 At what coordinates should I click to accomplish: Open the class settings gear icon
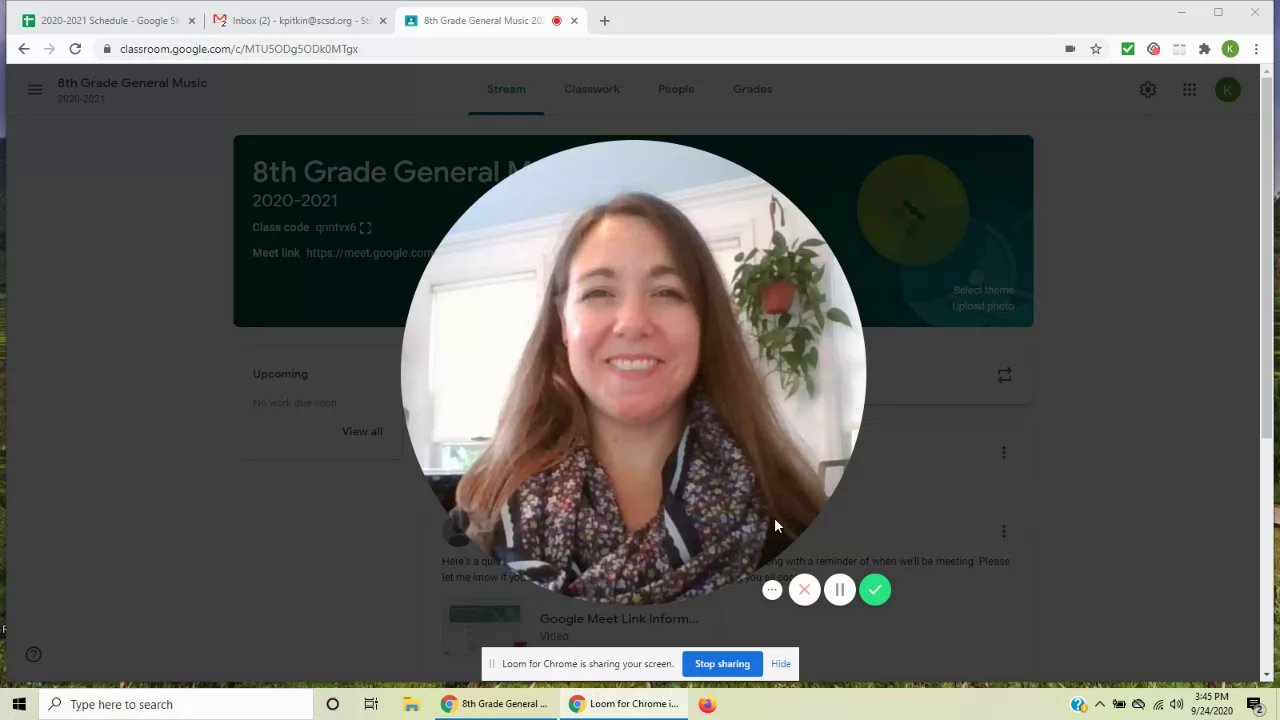click(x=1148, y=90)
